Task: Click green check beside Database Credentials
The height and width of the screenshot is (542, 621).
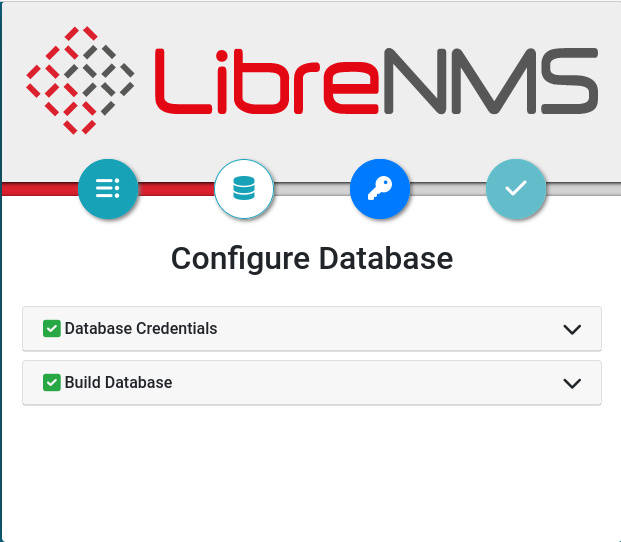Action: pos(52,329)
